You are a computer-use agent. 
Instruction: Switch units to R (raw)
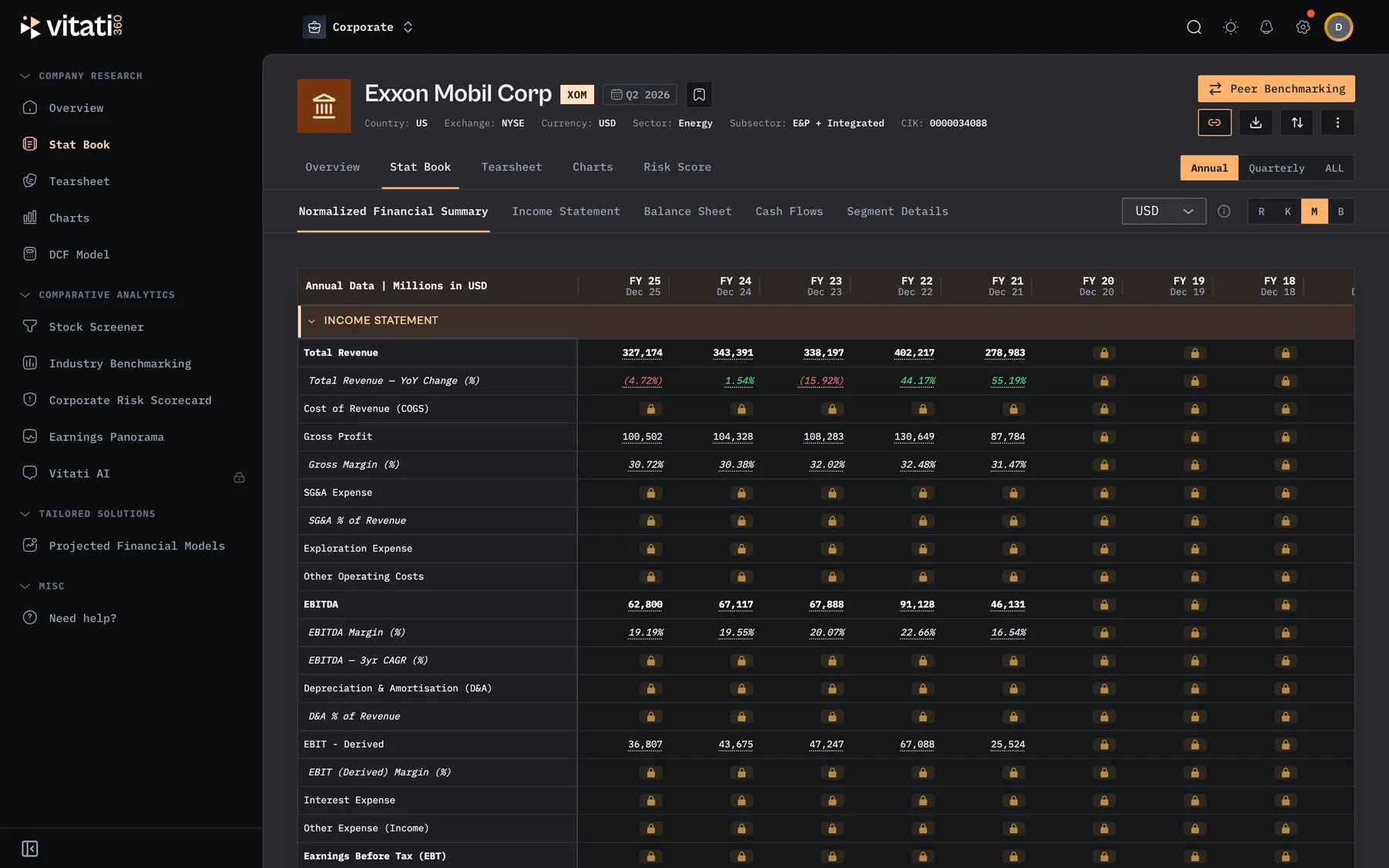pos(1262,211)
